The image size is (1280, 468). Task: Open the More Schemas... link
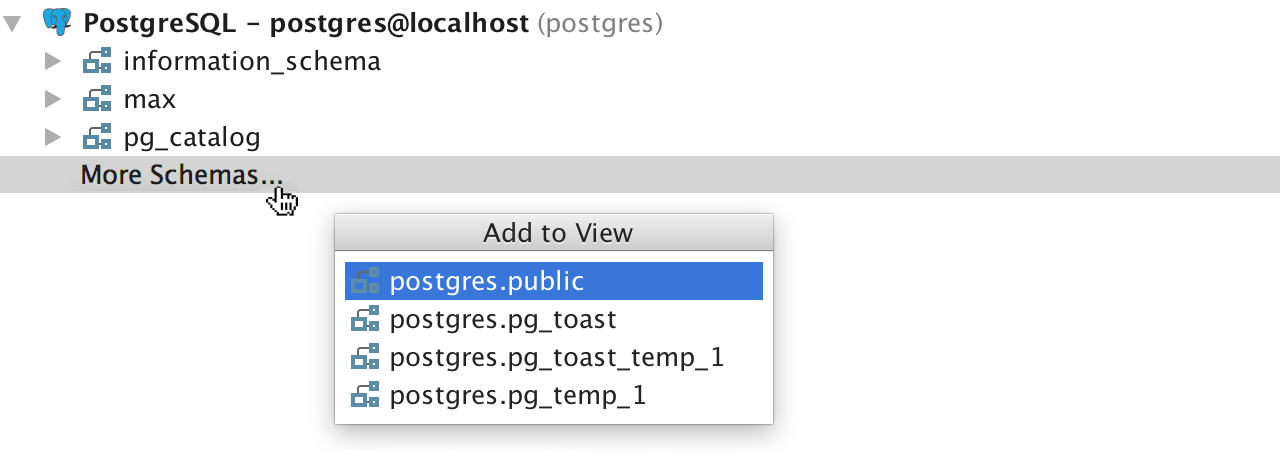coord(182,176)
